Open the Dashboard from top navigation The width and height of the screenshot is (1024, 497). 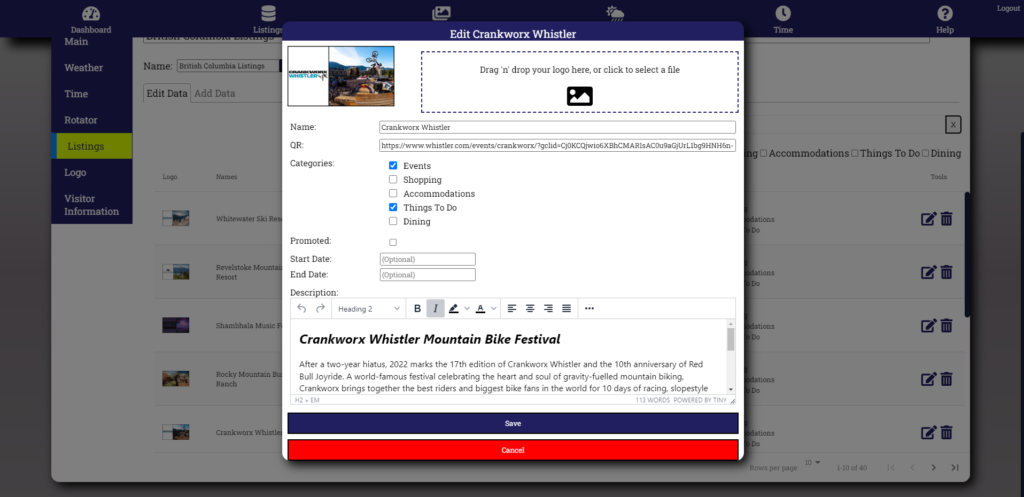click(x=91, y=20)
